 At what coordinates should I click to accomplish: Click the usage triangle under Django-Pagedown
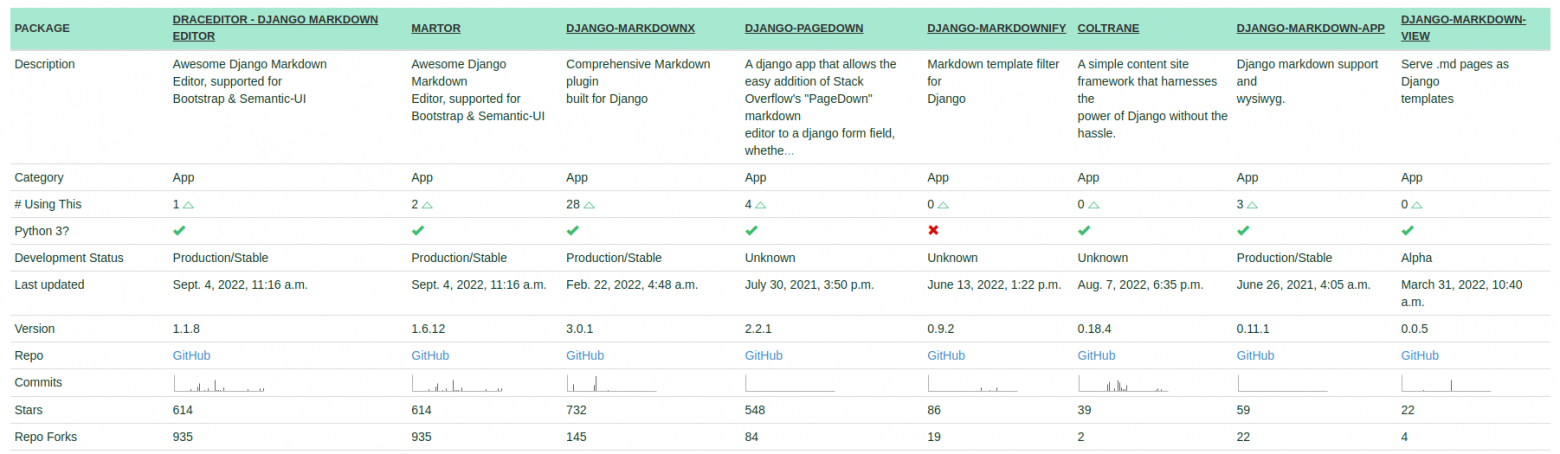tap(760, 205)
